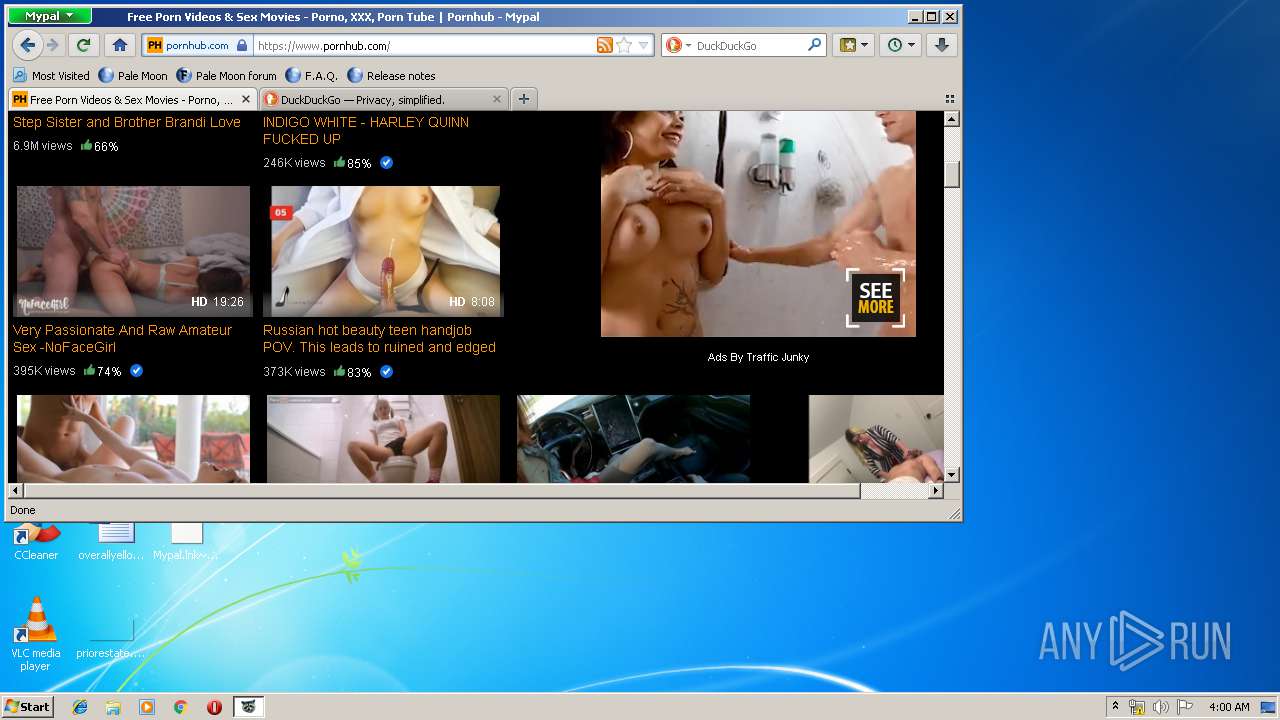Open the new tab plus button
1280x720 pixels.
(x=523, y=99)
